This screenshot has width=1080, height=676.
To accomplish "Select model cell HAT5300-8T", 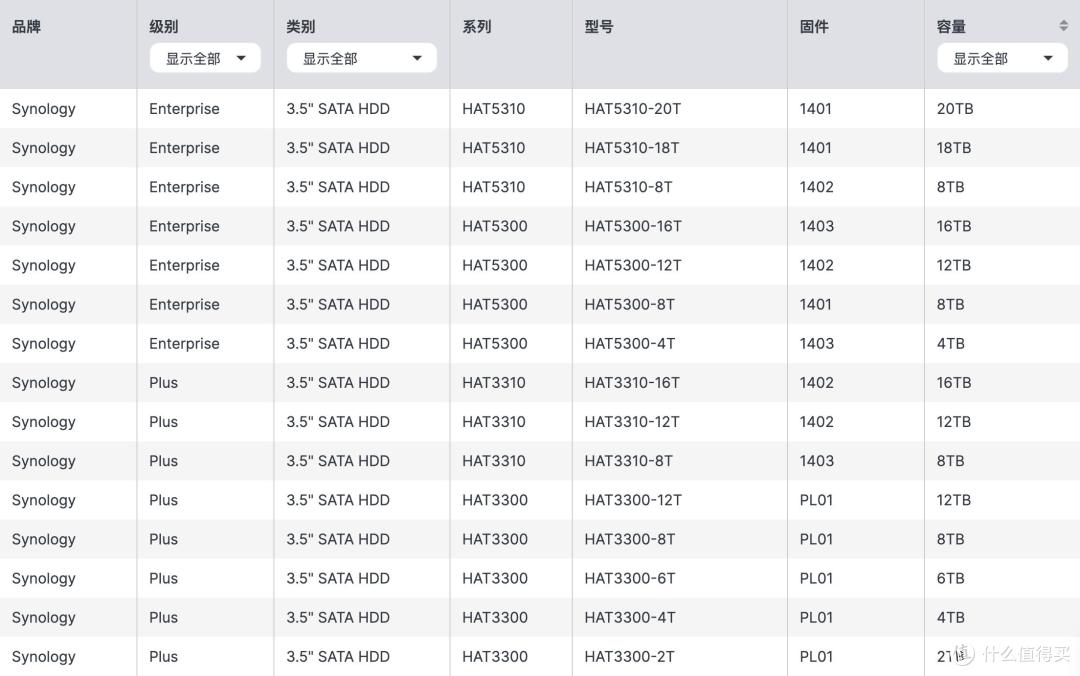I will tap(630, 305).
